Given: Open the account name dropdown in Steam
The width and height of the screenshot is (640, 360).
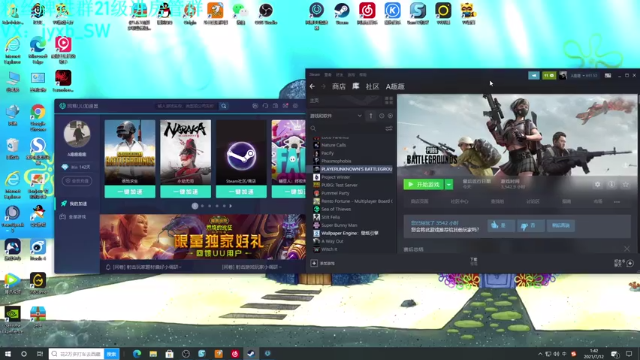Looking at the screenshot, I should point(584,76).
